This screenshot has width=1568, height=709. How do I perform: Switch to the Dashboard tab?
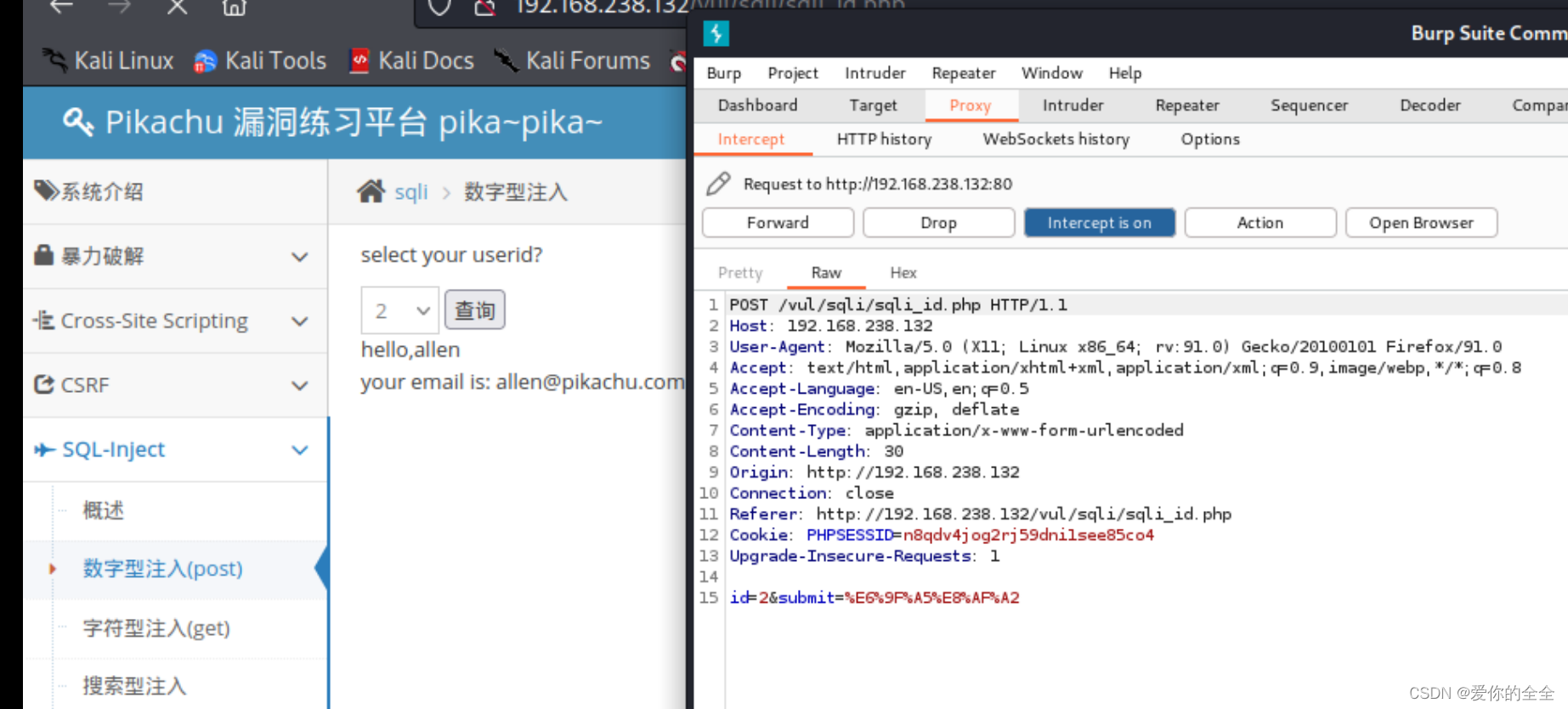tap(757, 105)
